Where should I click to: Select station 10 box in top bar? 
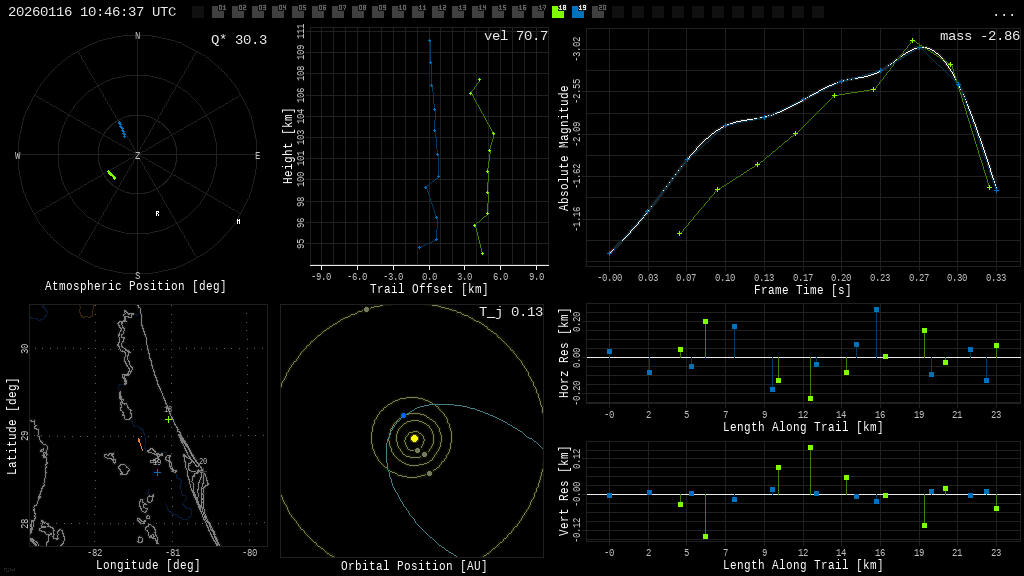click(398, 12)
